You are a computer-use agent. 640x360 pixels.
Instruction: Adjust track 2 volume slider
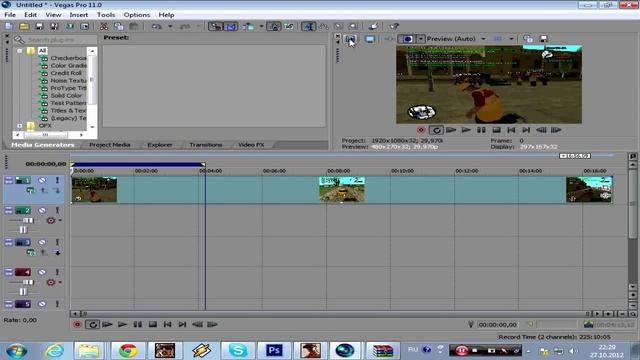(x=28, y=220)
